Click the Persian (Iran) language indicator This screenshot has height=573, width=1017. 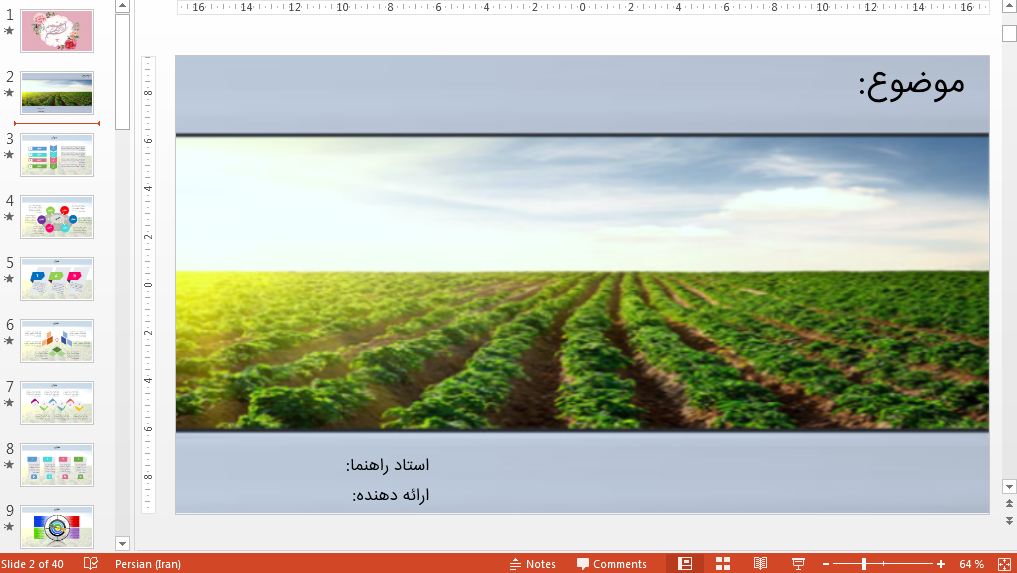(148, 564)
